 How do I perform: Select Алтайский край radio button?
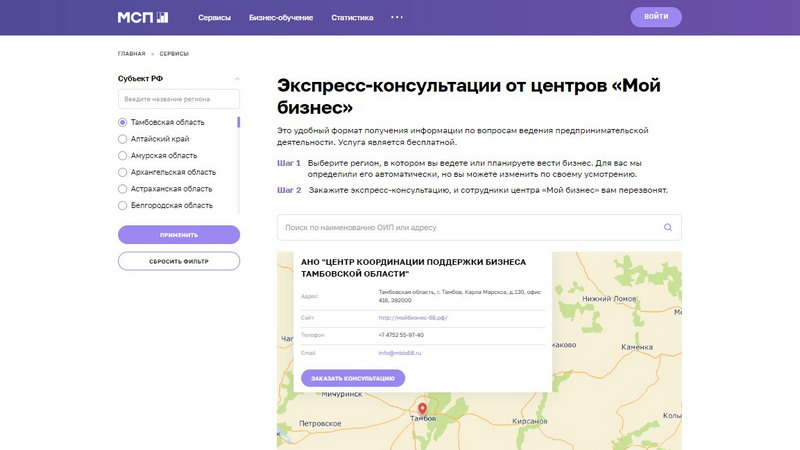tap(122, 139)
